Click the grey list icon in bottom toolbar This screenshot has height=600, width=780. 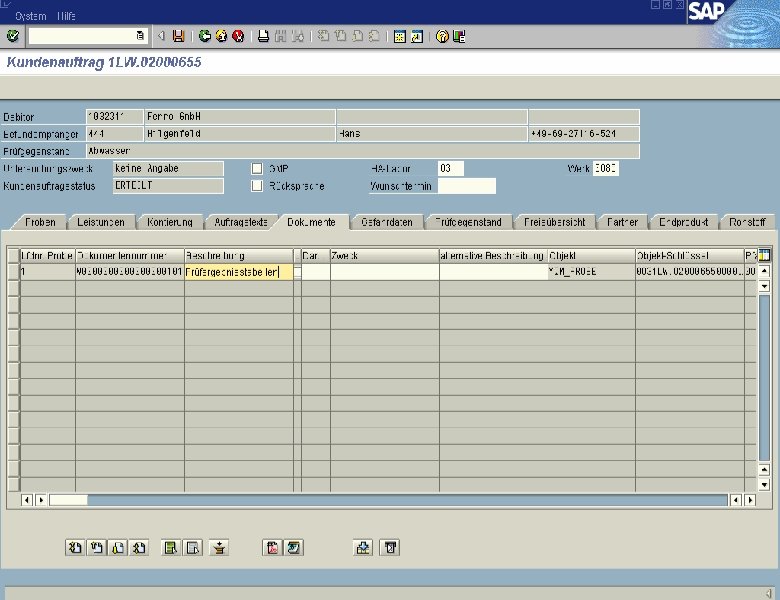193,548
